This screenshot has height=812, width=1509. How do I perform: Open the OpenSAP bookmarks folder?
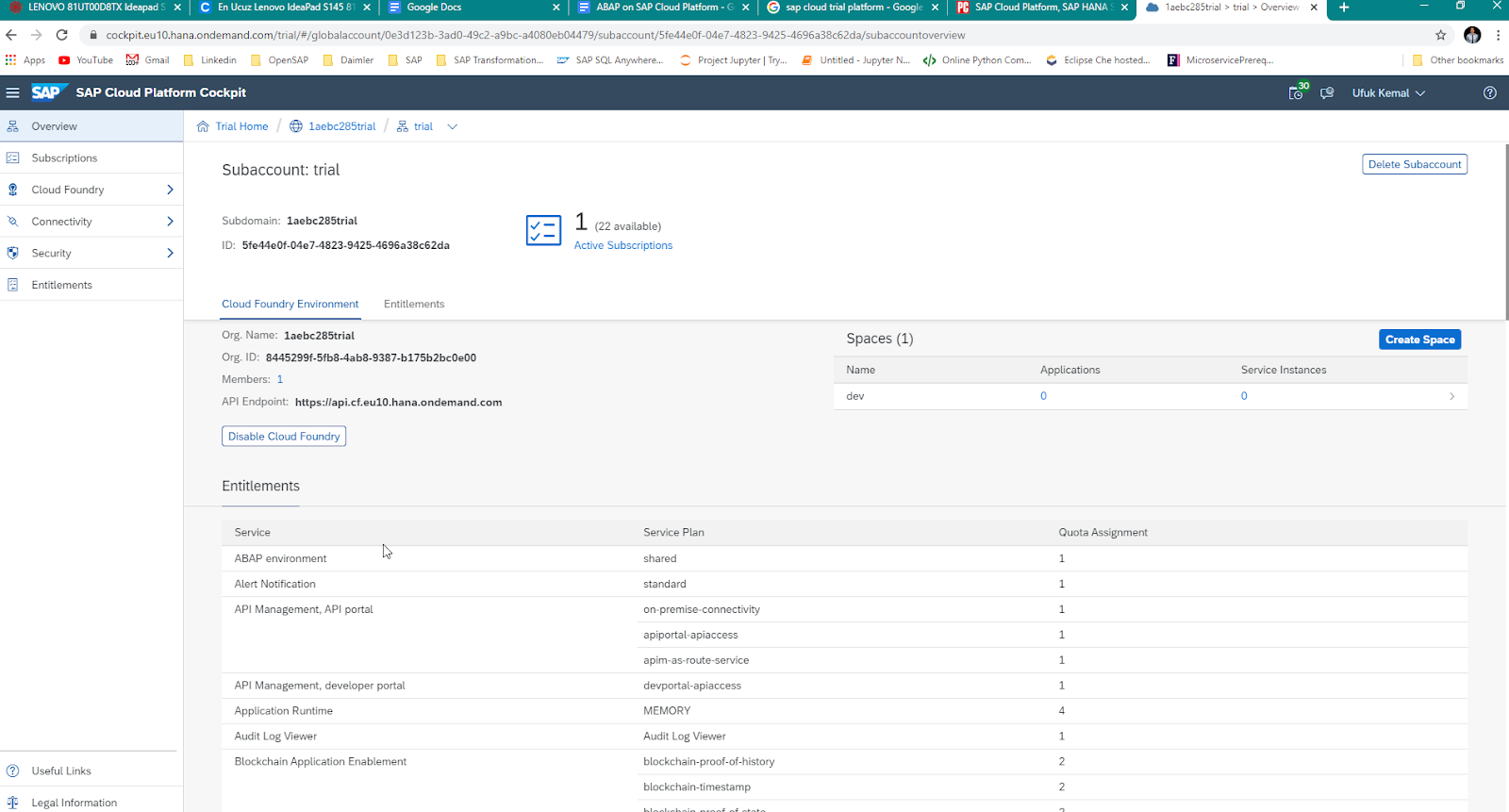point(279,59)
